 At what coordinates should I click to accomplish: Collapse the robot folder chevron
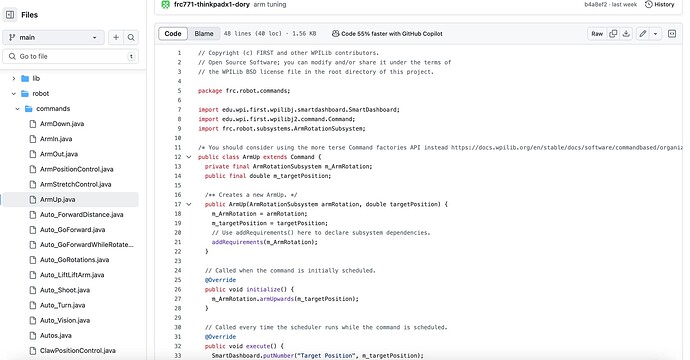[14, 94]
